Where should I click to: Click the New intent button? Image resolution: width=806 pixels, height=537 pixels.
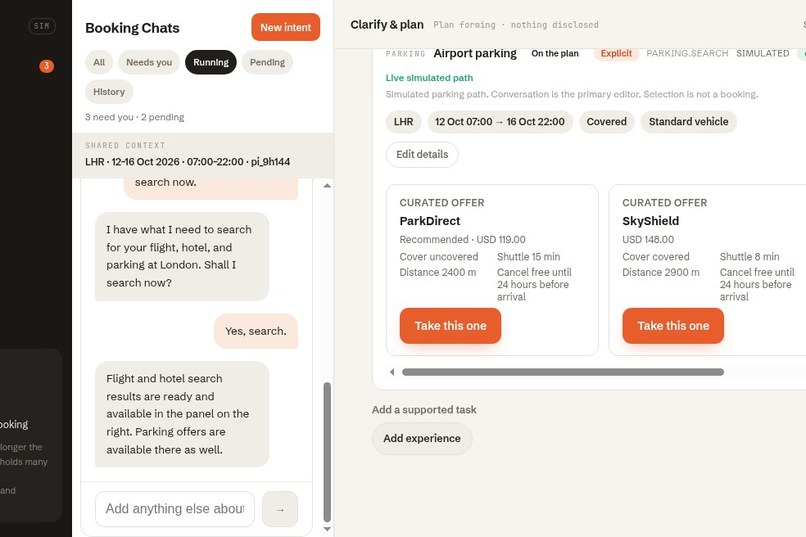click(285, 27)
